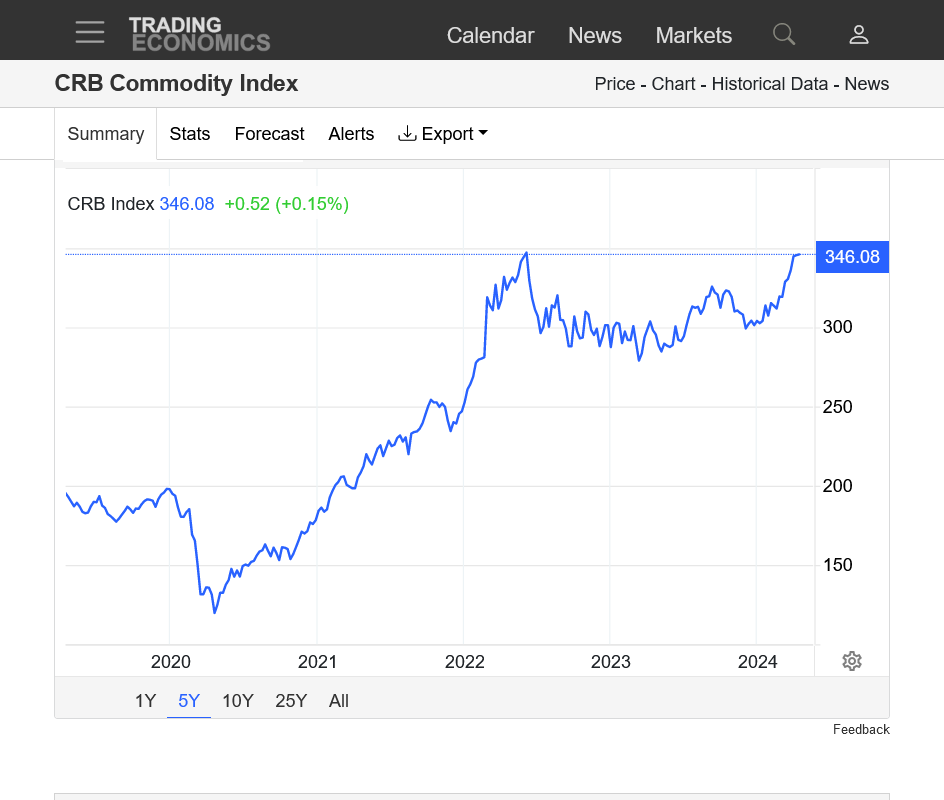Click the CRB Index value in blue

186,204
